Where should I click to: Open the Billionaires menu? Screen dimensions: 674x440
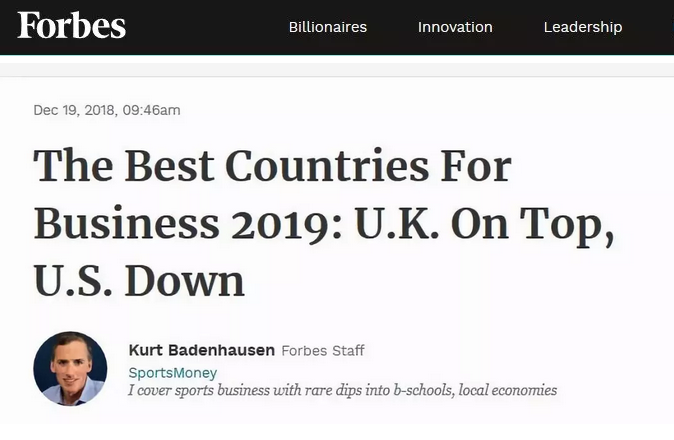point(327,27)
